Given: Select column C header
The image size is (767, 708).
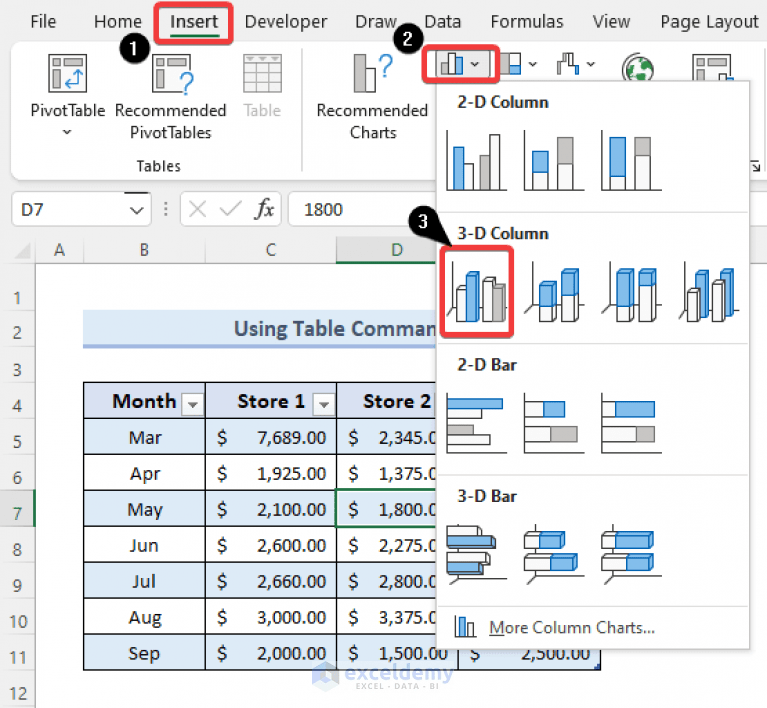Looking at the screenshot, I should click(x=271, y=250).
